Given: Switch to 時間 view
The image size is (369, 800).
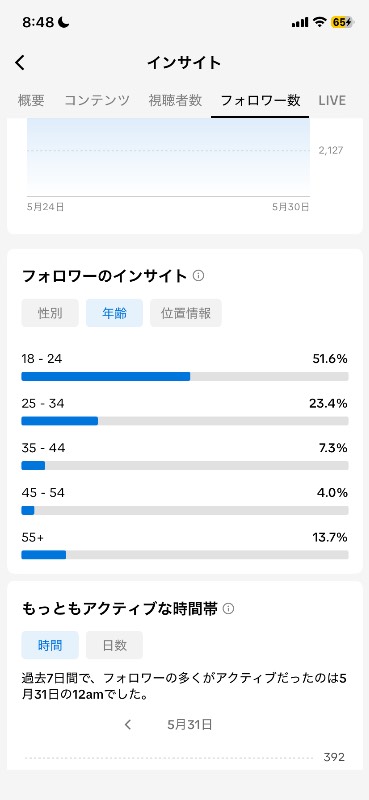Looking at the screenshot, I should click(x=50, y=645).
